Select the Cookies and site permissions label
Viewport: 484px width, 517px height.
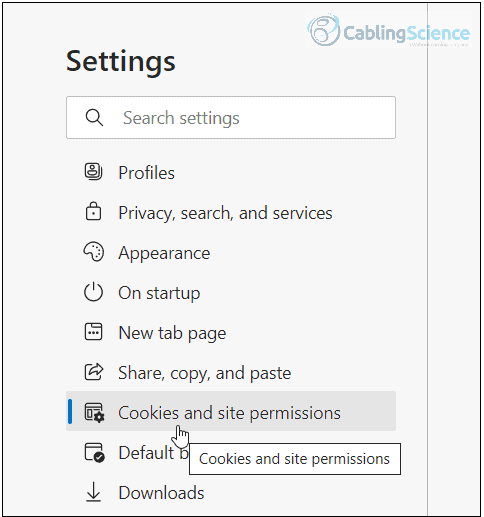[x=229, y=413]
